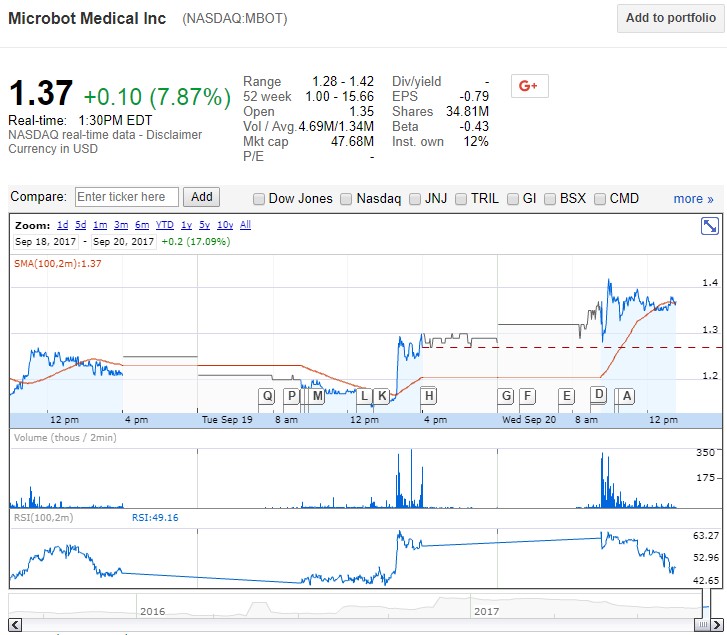Click the NASDAQ:MBOT ticker text
The height and width of the screenshot is (635, 727).
pos(235,19)
